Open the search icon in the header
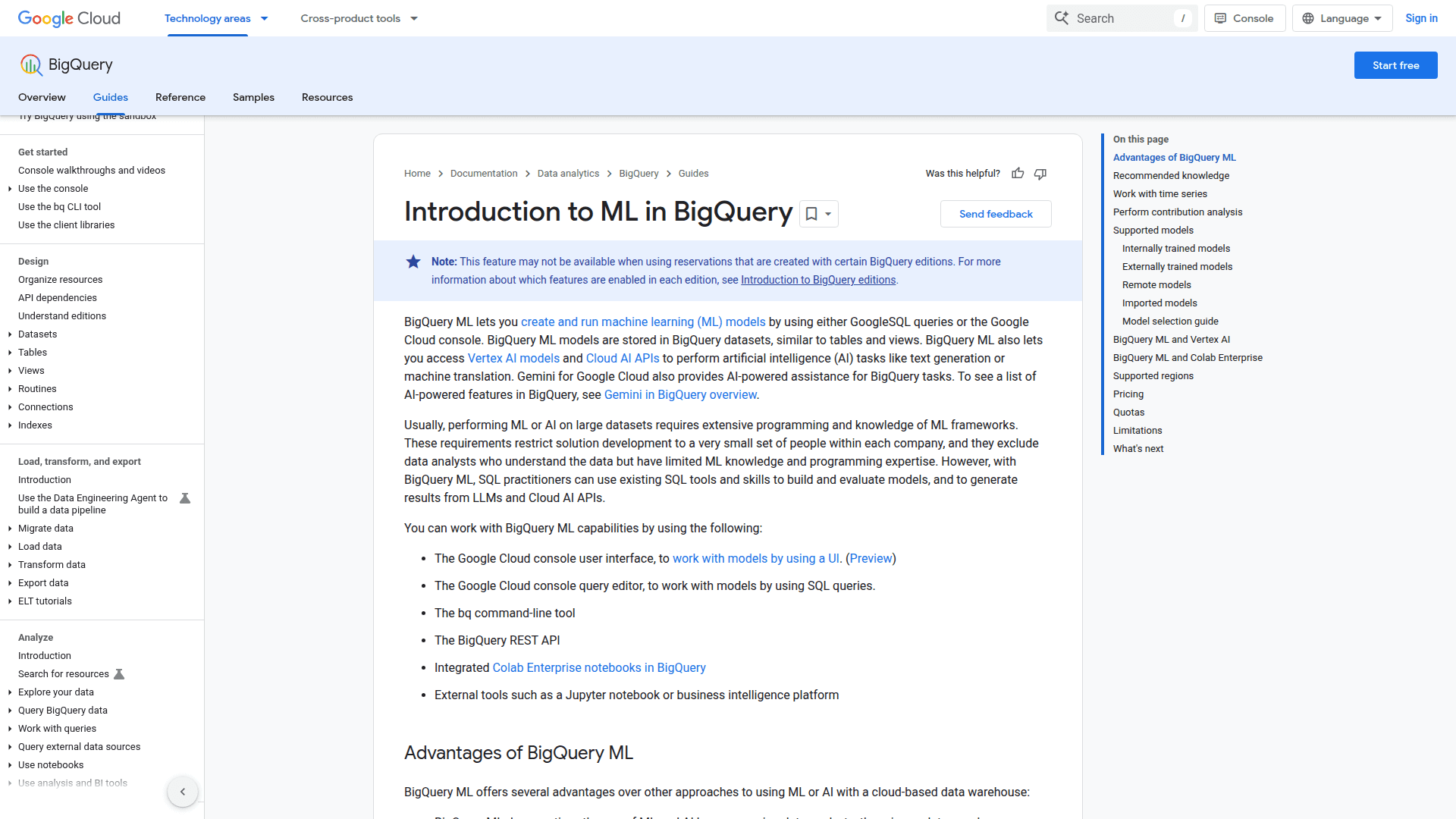Screen dimensions: 1456x819 click(1062, 17)
